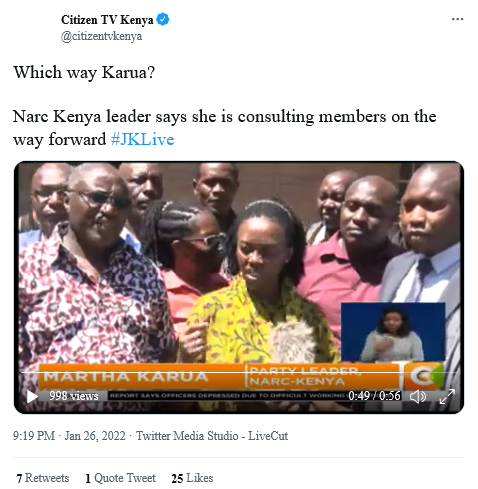Click the sign language interpreter inset
Image resolution: width=478 pixels, height=489 pixels.
click(393, 332)
